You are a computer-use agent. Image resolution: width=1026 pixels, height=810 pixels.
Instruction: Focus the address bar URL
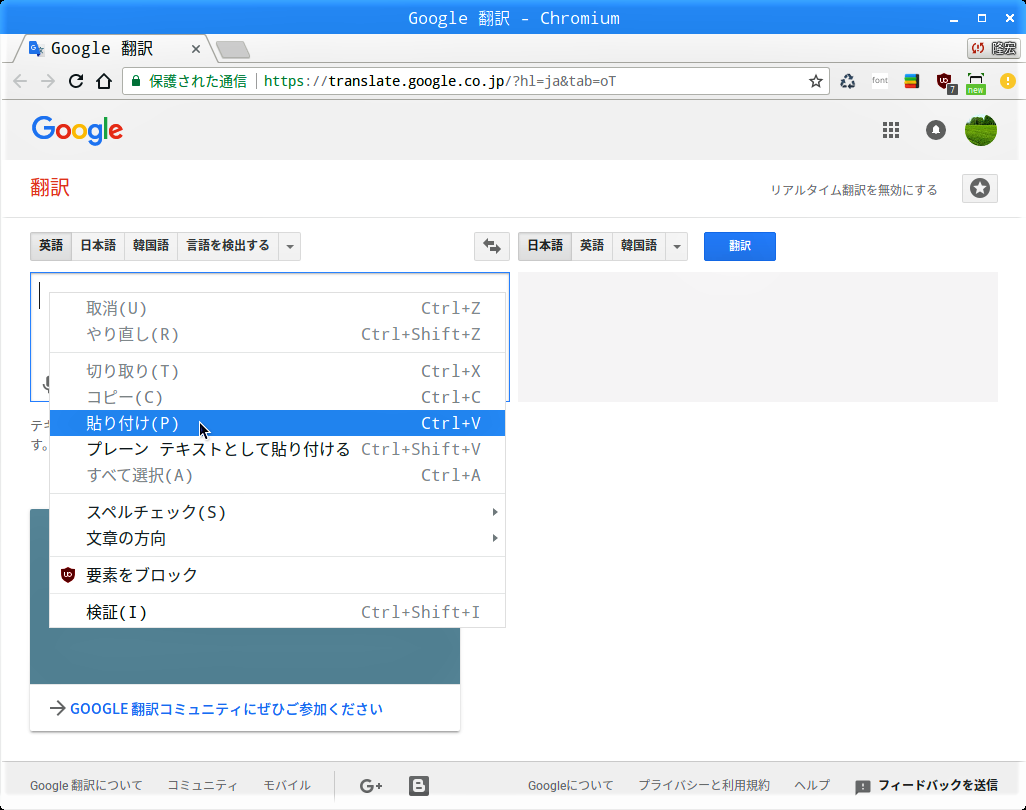click(x=439, y=81)
